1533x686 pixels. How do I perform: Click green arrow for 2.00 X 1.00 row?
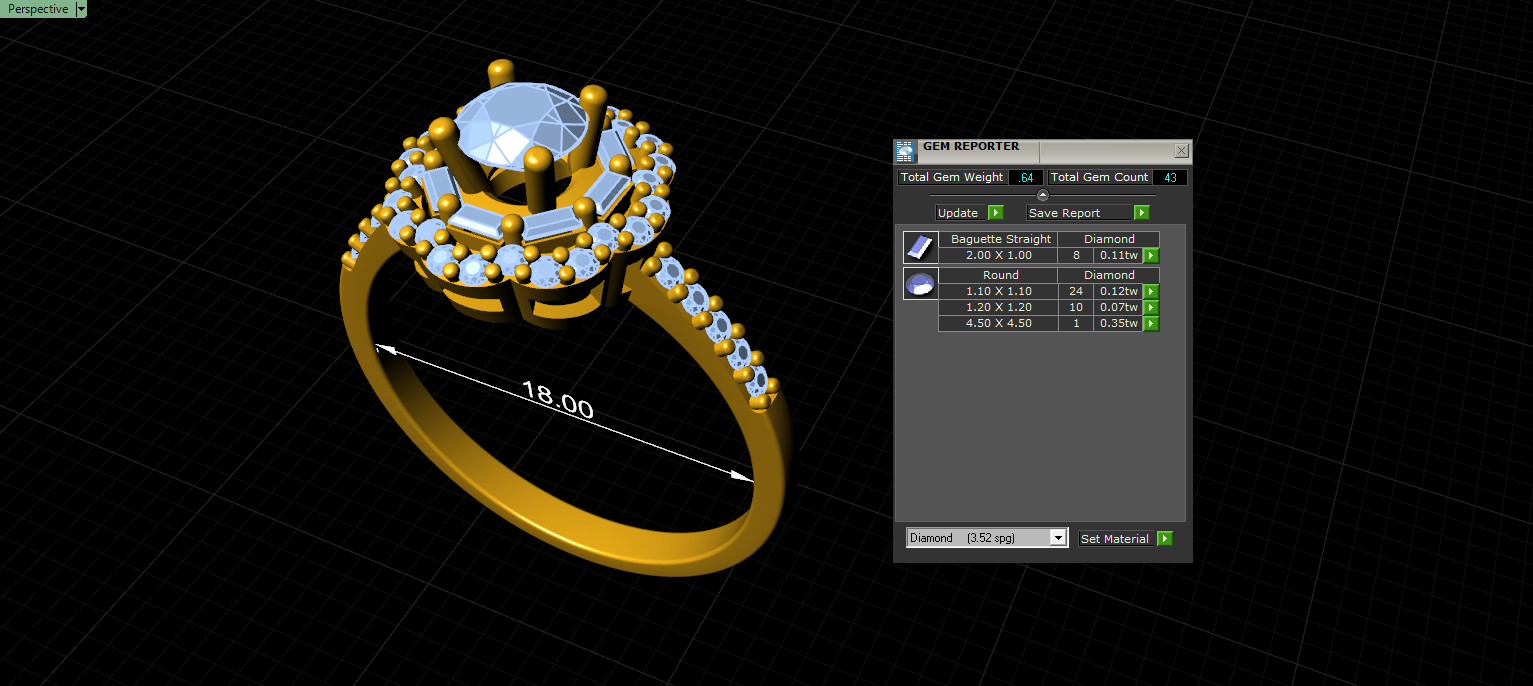[x=1151, y=256]
